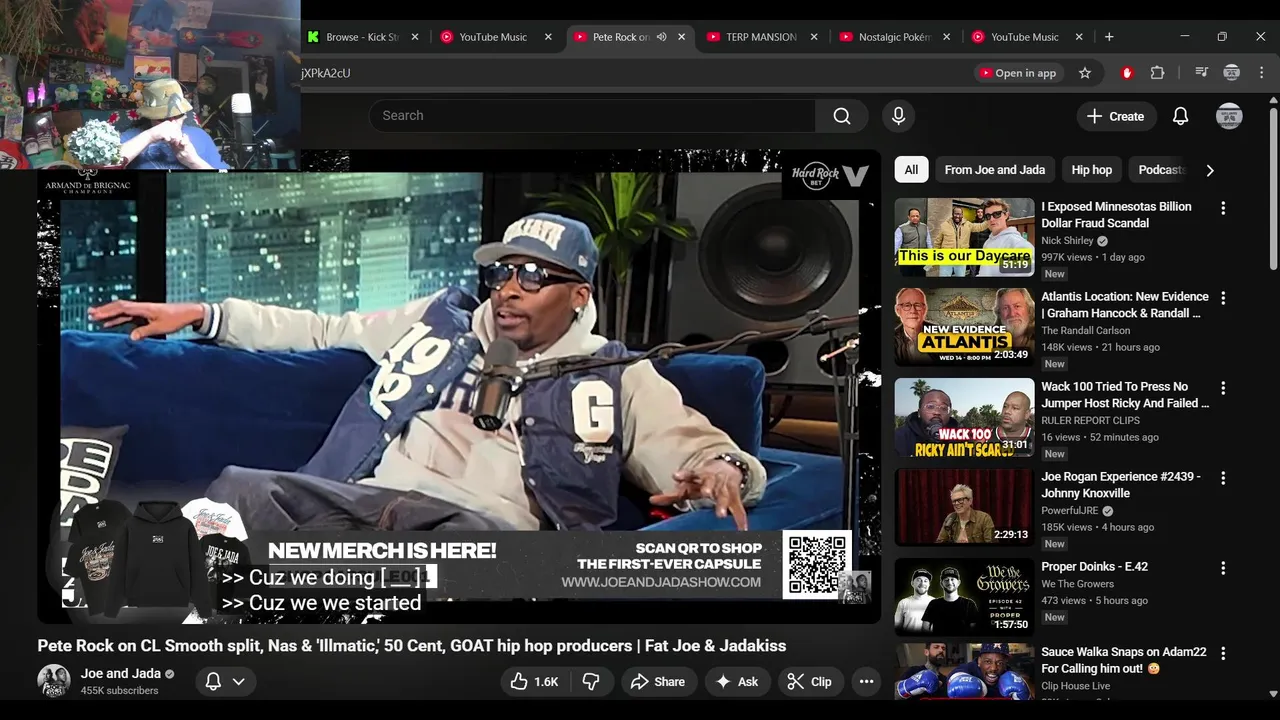Select the Hip hop filter chip
1280x720 pixels.
[x=1091, y=170]
